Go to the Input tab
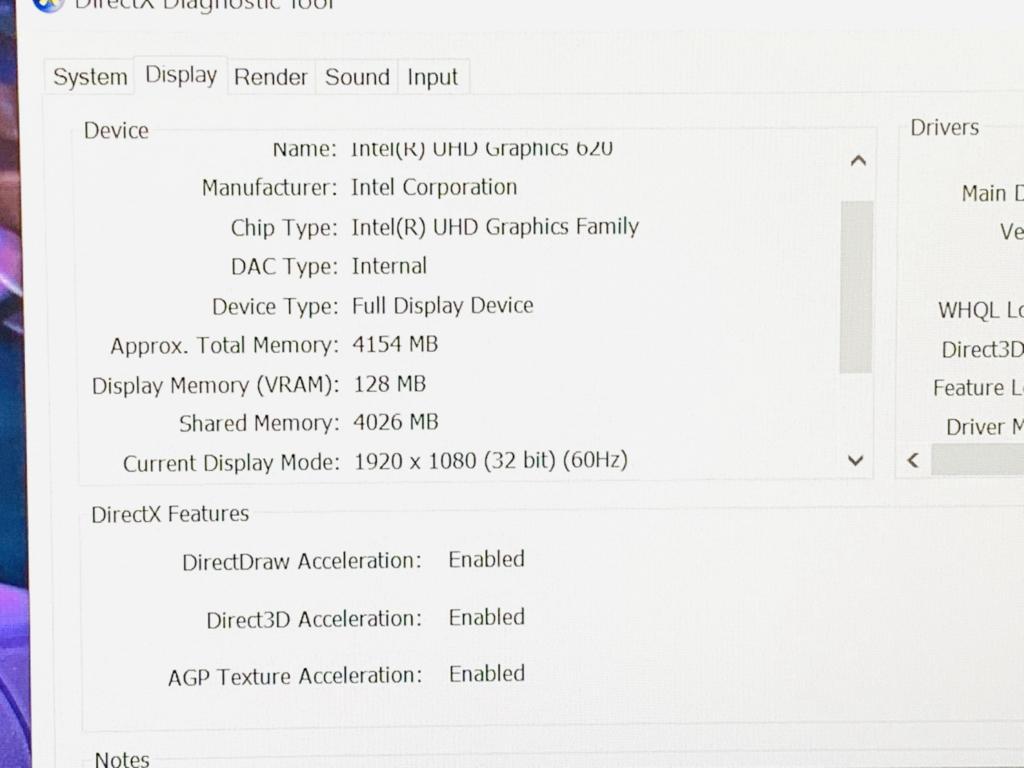Viewport: 1024px width, 768px height. (x=432, y=77)
